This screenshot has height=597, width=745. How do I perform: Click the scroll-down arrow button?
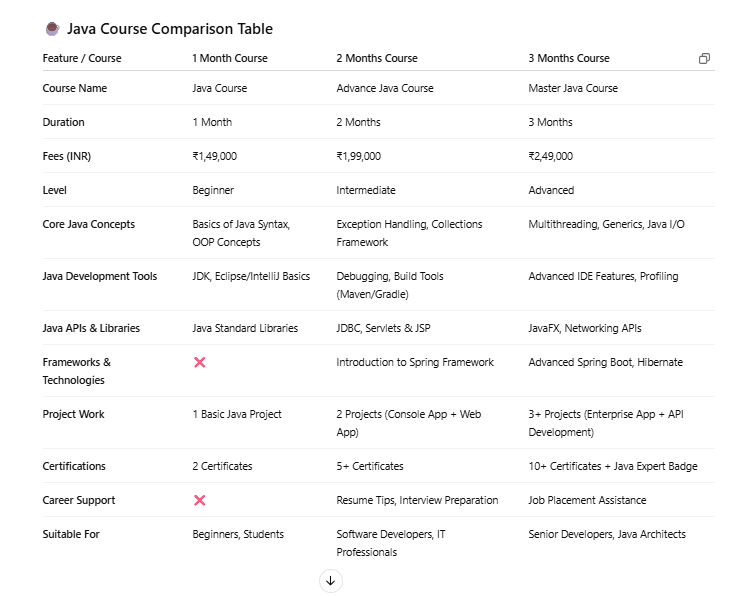pos(331,580)
